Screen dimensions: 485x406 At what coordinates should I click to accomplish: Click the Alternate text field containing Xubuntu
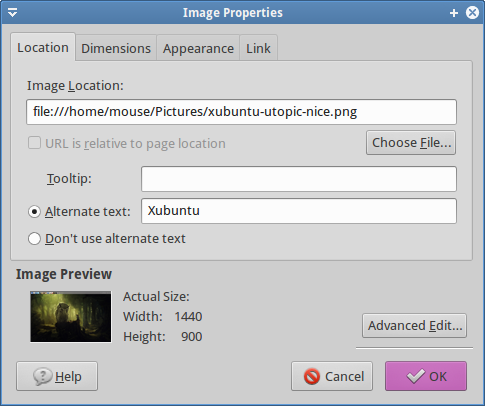(x=299, y=211)
